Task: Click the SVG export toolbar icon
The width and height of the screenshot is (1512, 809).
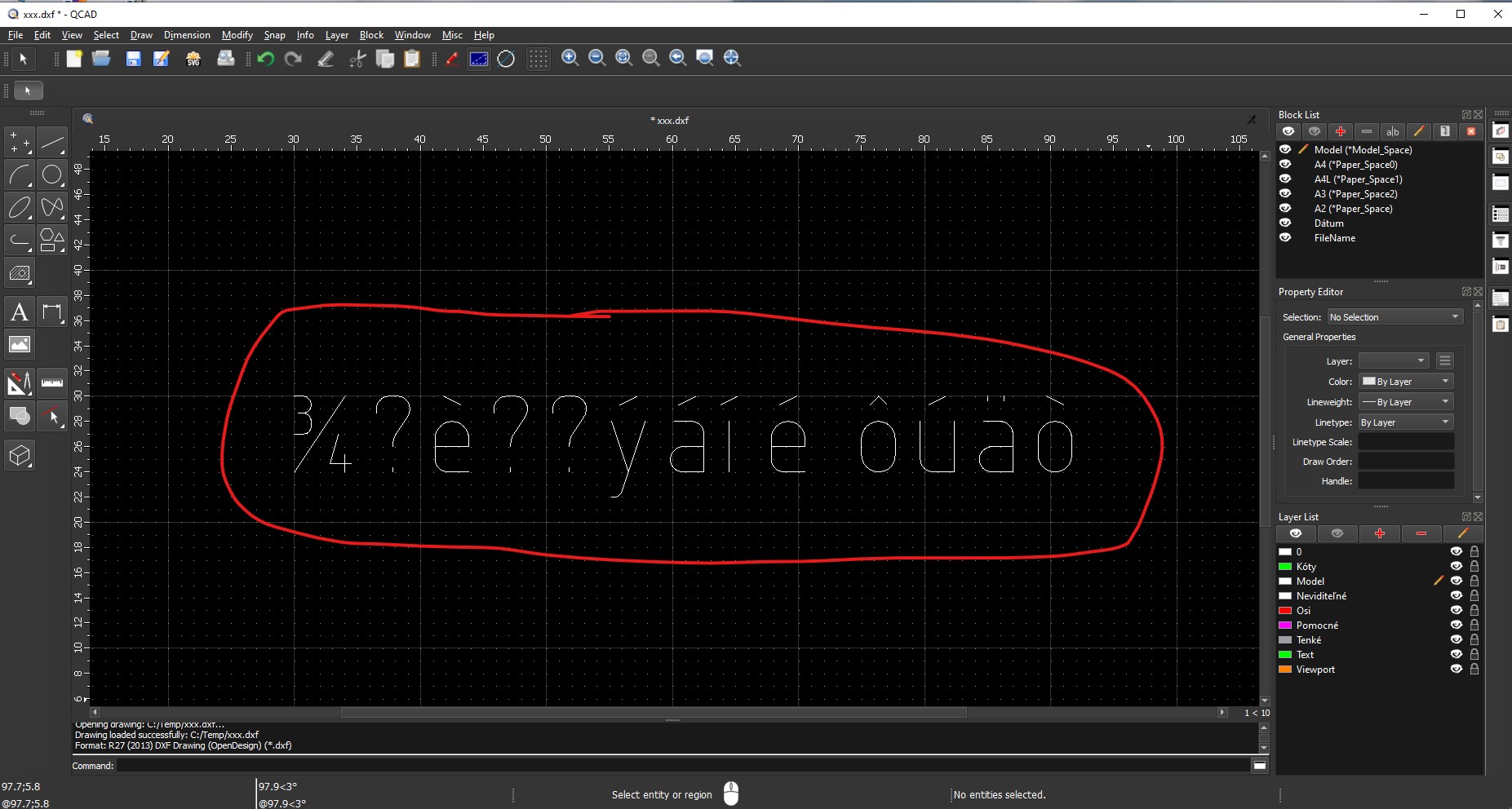Action: point(193,59)
